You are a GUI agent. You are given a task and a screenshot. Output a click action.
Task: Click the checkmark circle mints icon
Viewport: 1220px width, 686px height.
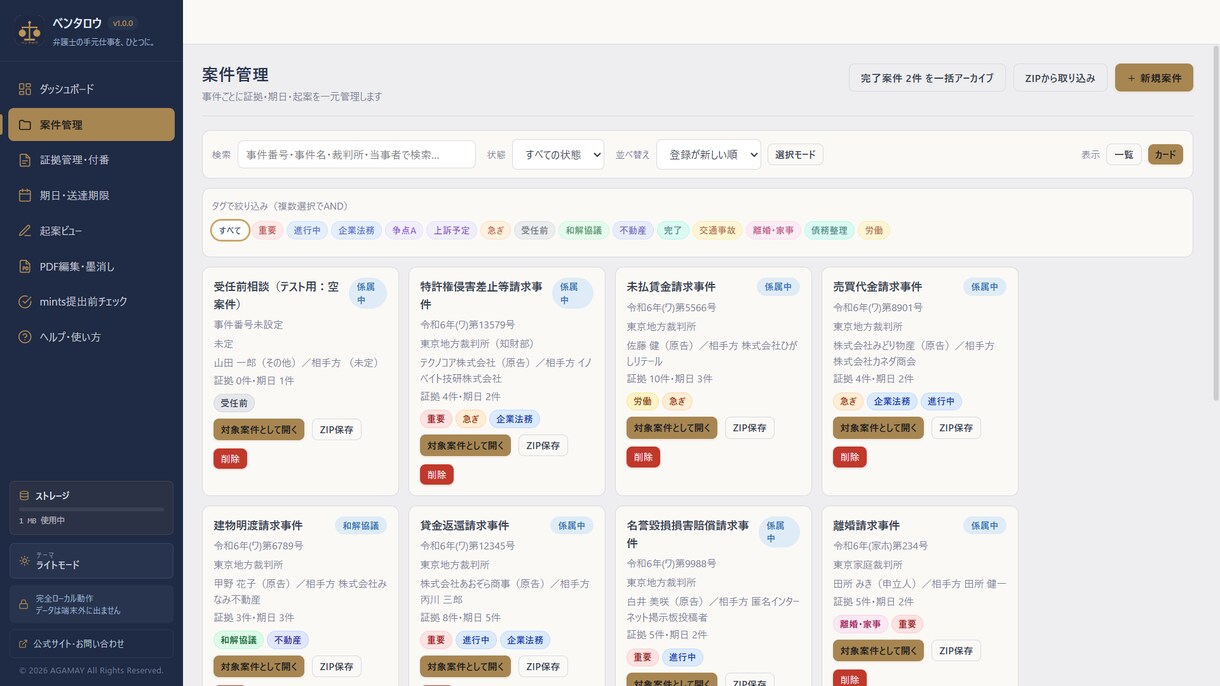25,301
